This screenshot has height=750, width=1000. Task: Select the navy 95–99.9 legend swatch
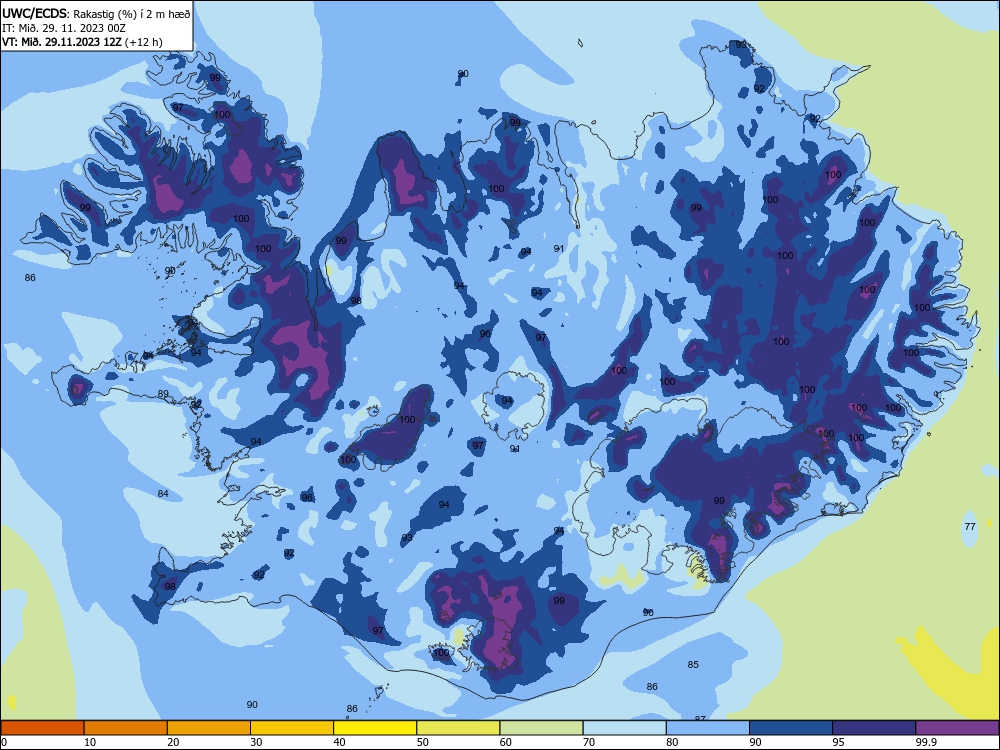point(874,728)
